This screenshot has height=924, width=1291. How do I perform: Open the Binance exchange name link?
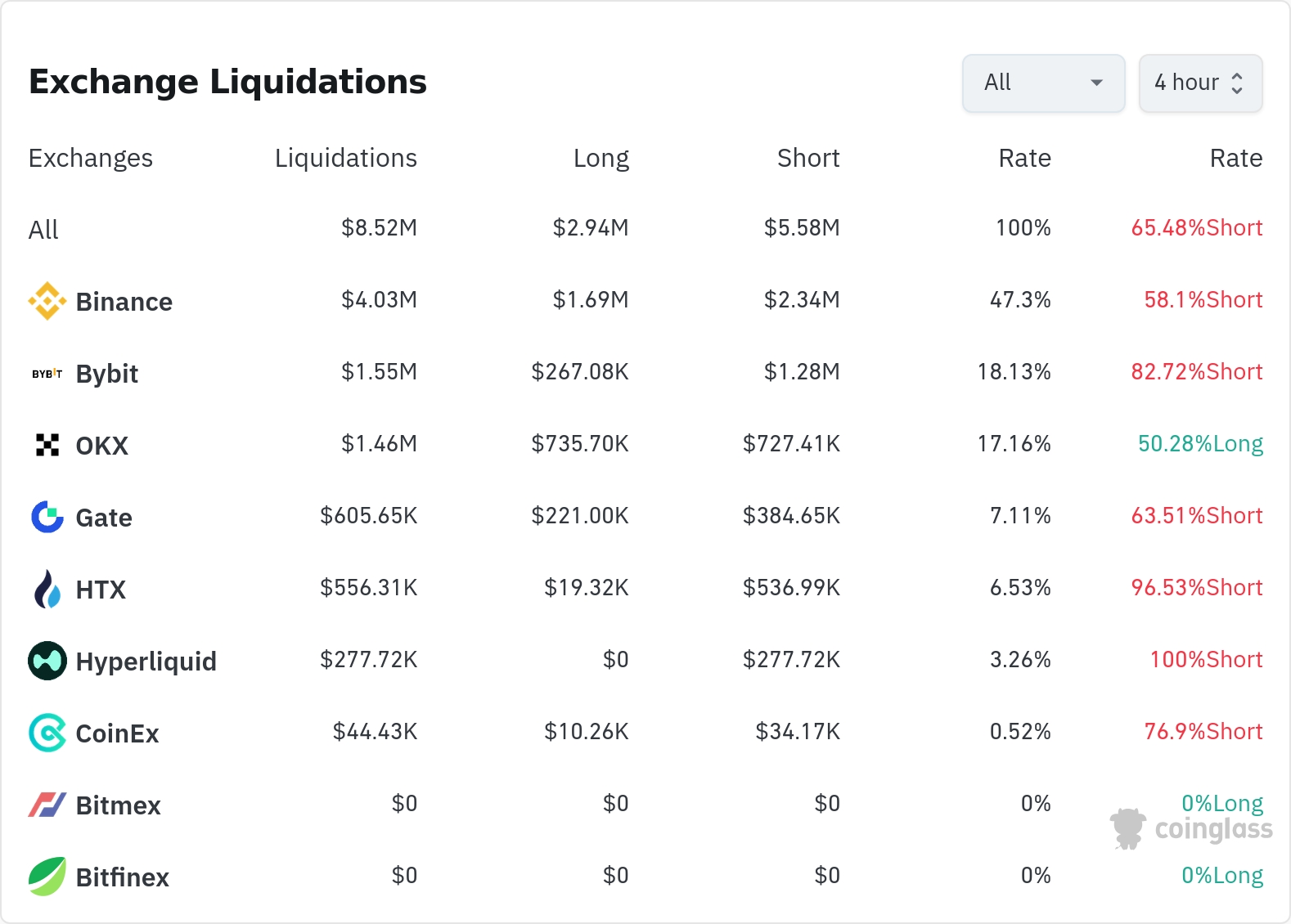click(124, 302)
